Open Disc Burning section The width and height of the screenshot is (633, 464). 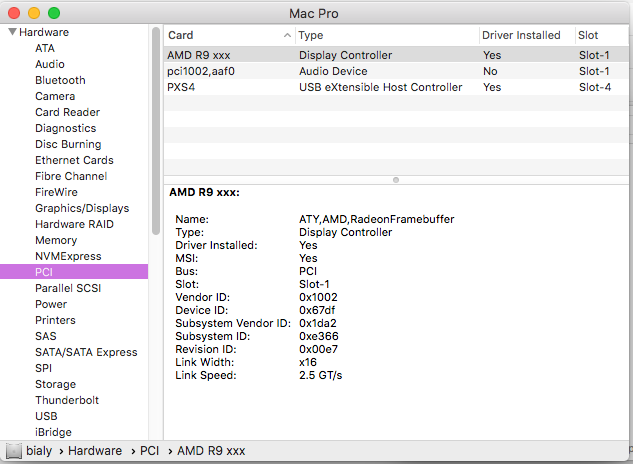click(68, 144)
